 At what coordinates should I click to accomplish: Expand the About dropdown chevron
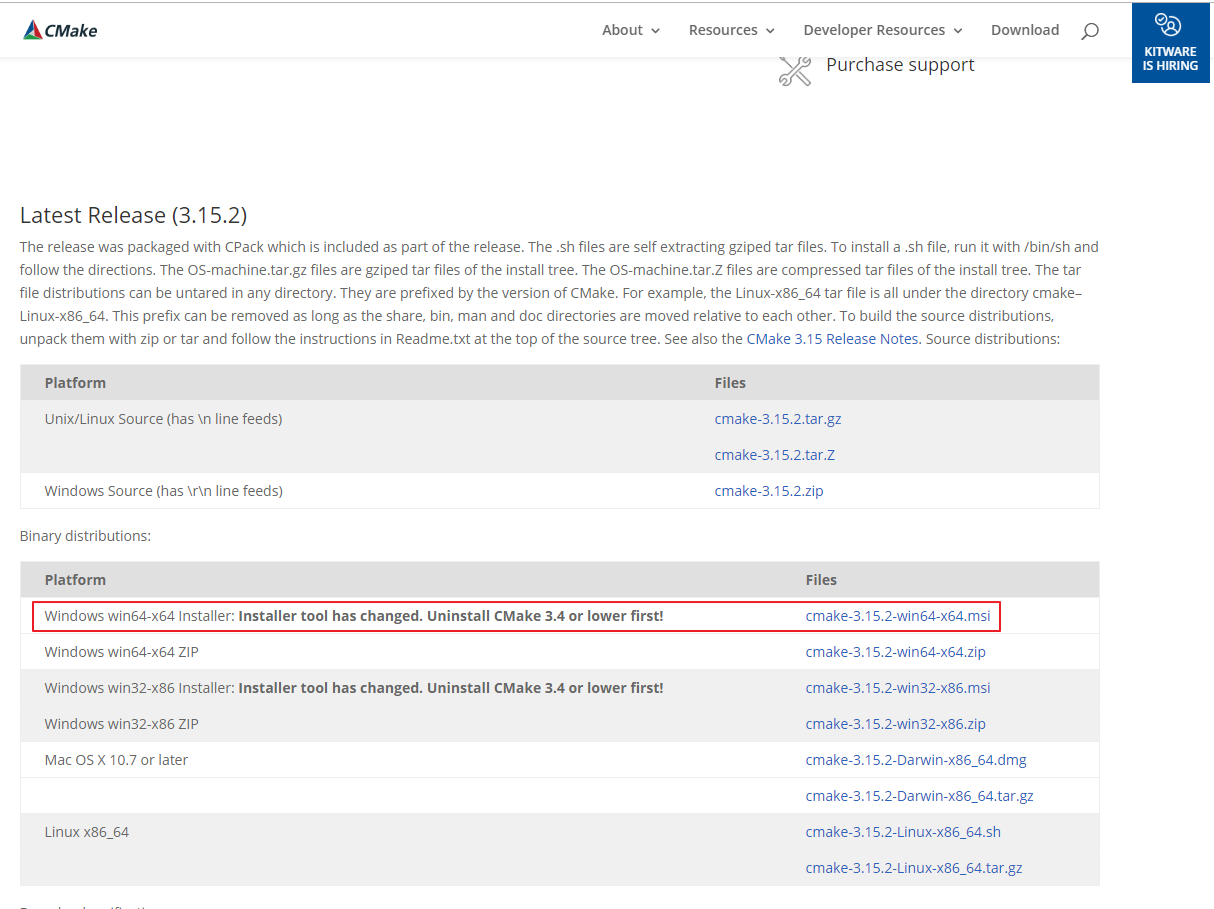point(656,31)
